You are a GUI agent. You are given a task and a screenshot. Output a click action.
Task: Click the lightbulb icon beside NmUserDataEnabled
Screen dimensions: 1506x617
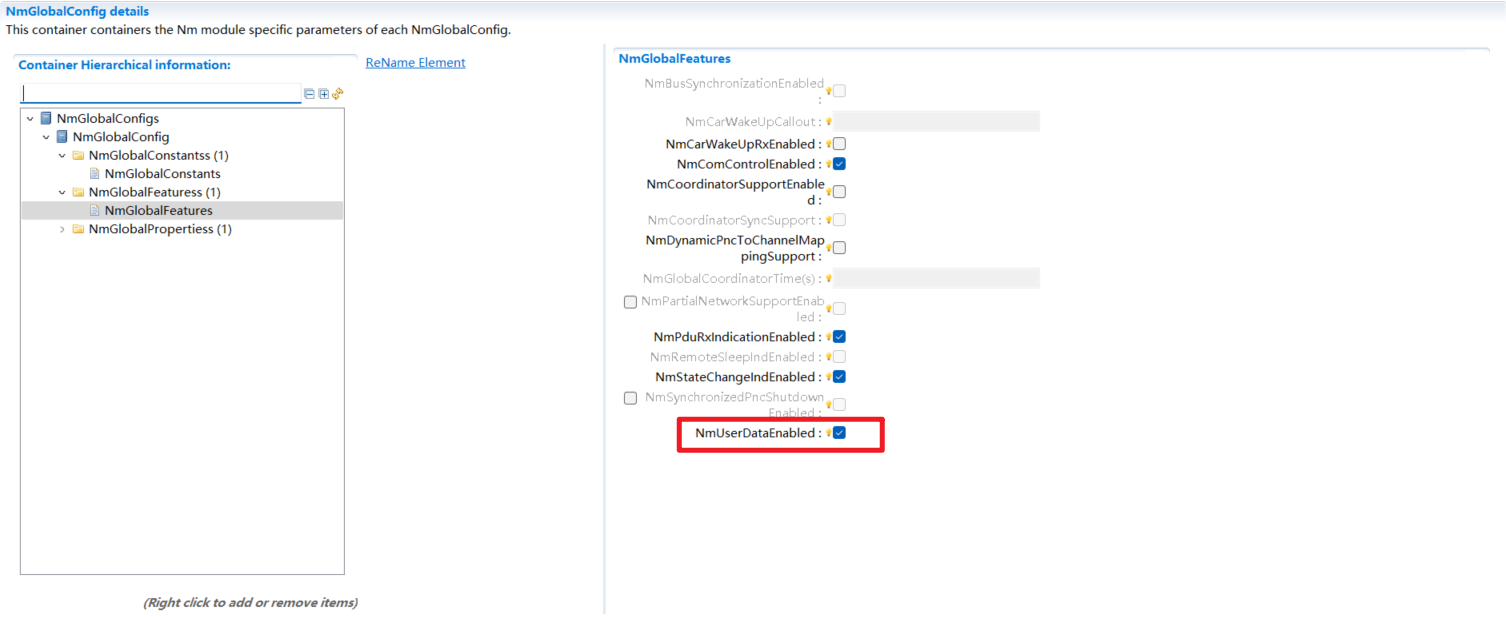829,434
